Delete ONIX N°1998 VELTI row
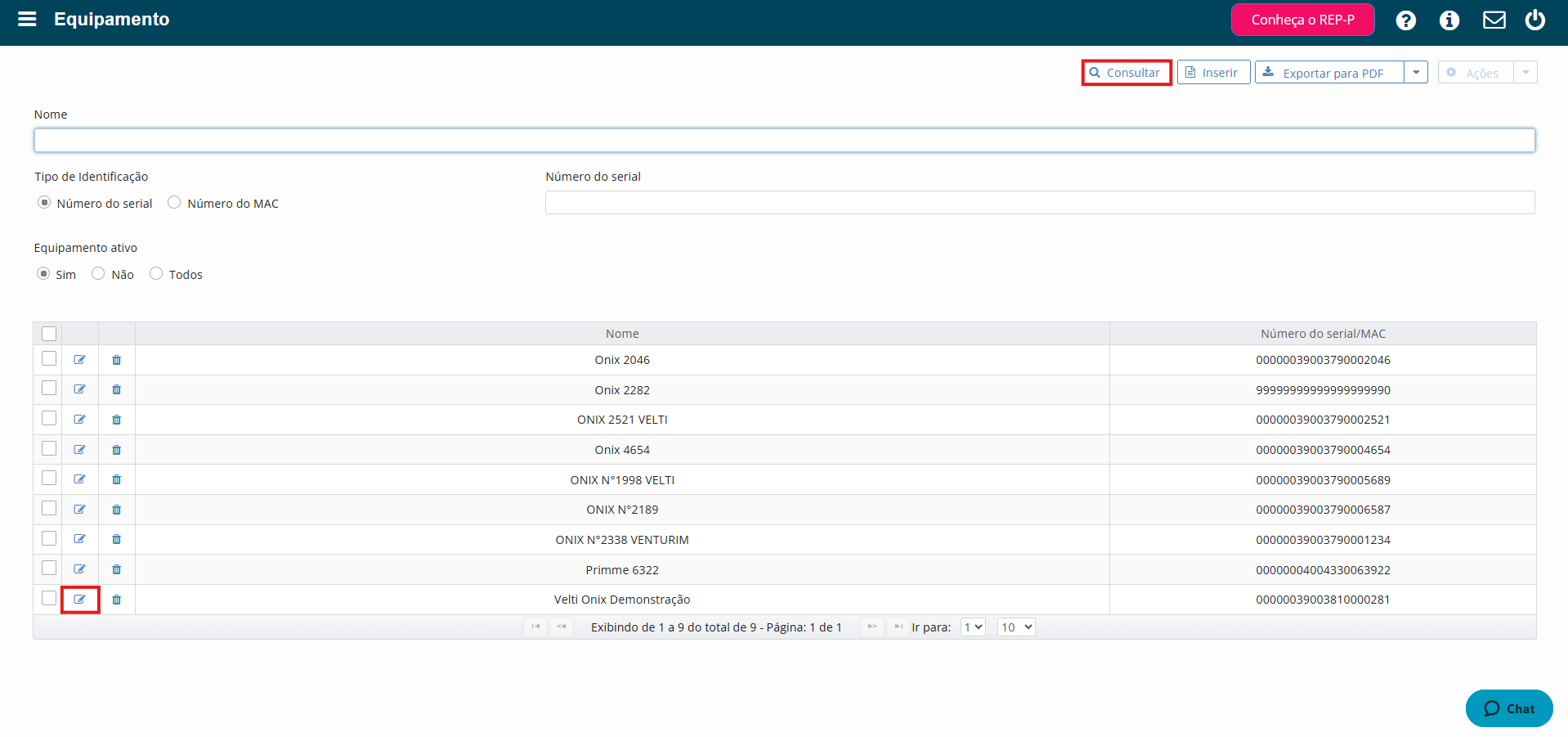Viewport: 1568px width, 737px height. (117, 479)
